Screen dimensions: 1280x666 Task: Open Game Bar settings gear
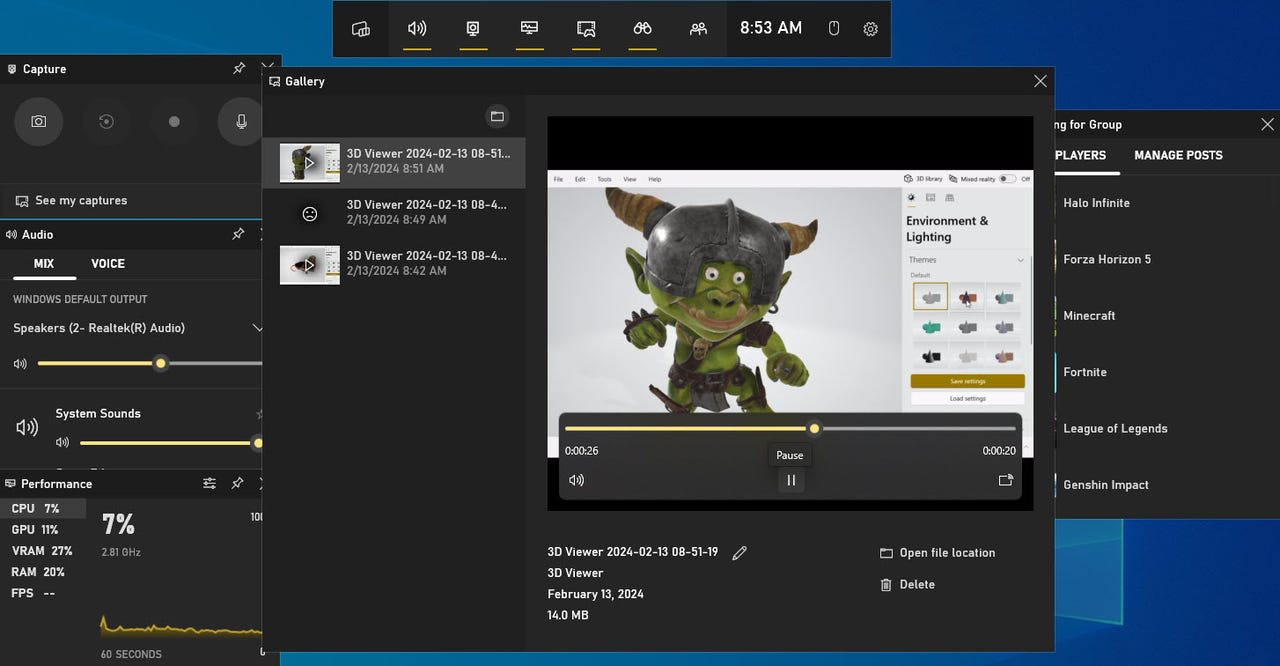point(870,29)
